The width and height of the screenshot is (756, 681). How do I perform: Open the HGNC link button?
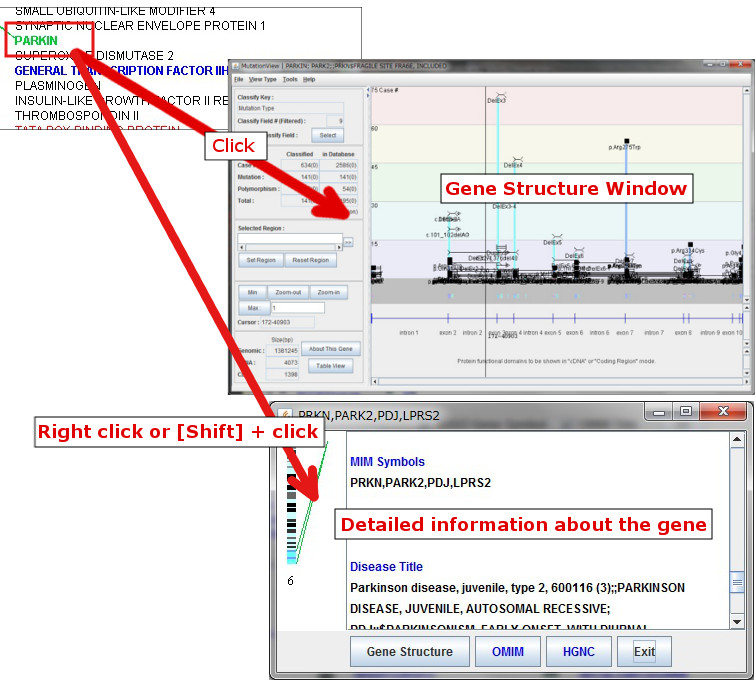pyautogui.click(x=578, y=652)
